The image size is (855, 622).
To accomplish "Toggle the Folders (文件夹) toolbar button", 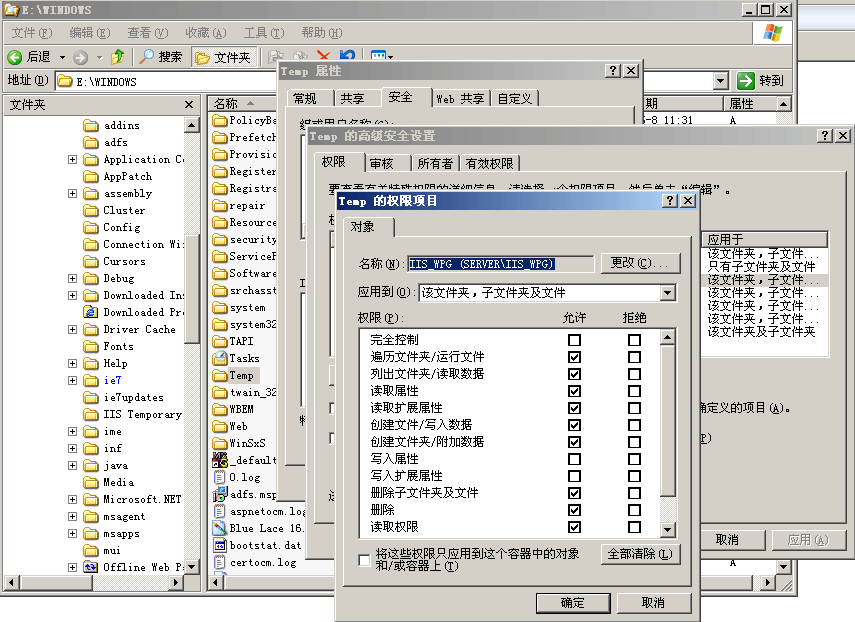I will pos(222,57).
